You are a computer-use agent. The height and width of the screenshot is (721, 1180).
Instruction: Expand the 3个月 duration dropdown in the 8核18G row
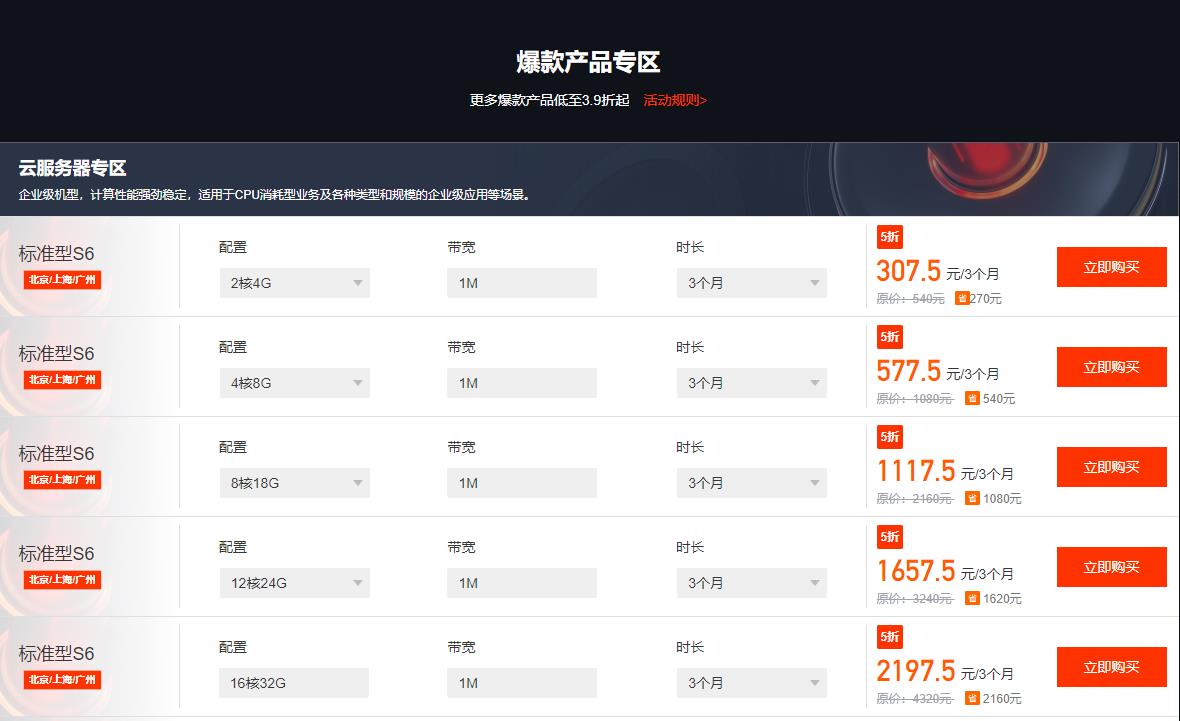[x=751, y=483]
